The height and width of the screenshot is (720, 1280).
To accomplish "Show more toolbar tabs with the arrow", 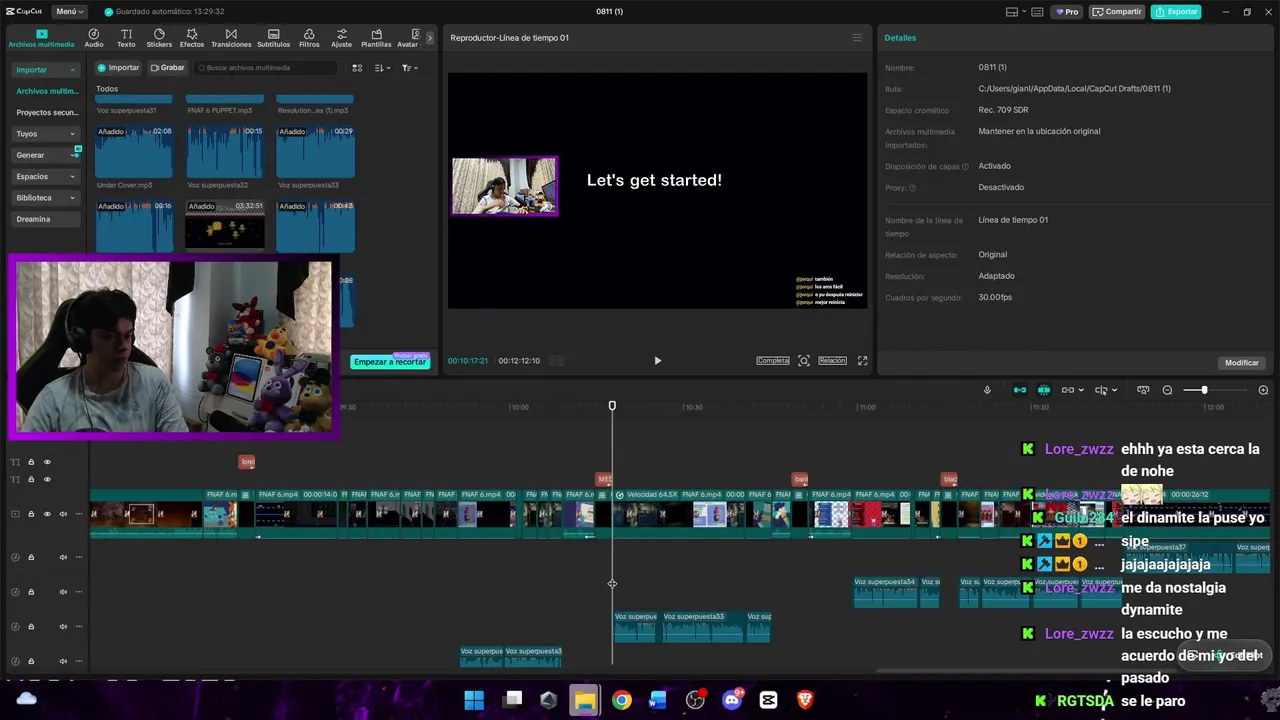I will [x=430, y=38].
